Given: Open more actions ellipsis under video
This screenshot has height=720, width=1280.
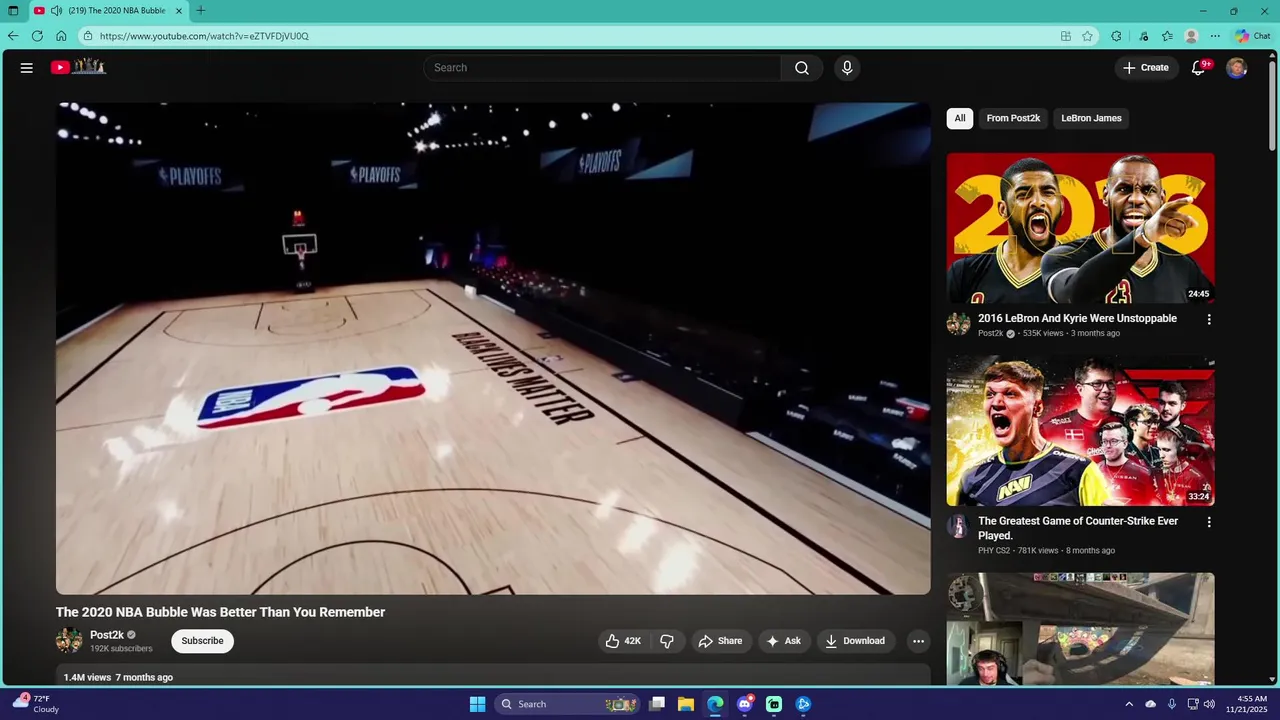Looking at the screenshot, I should tap(918, 641).
